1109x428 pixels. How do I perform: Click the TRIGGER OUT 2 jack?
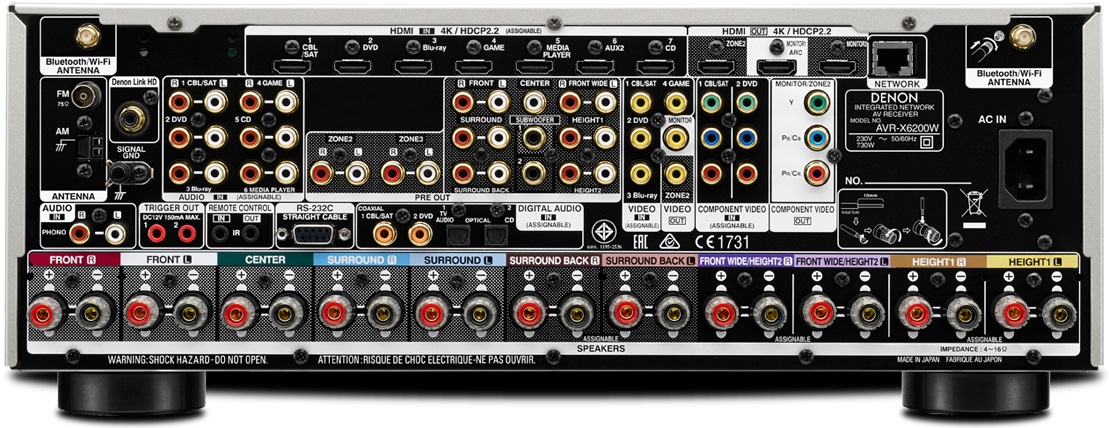tap(187, 233)
